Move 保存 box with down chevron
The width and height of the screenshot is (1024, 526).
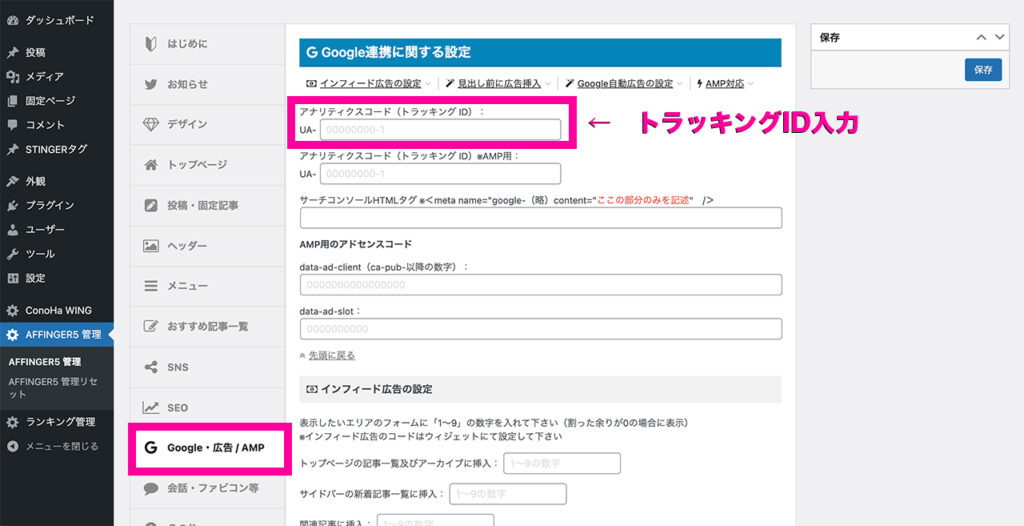pos(999,37)
